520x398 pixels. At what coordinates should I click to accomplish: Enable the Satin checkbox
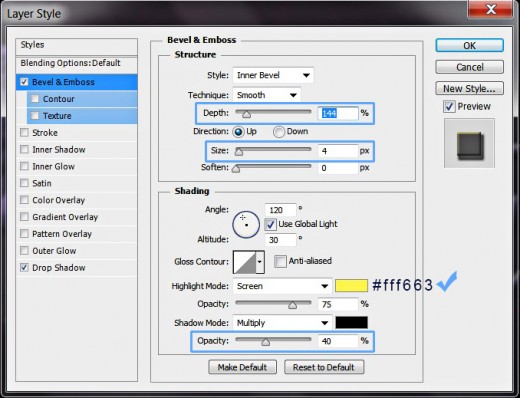pos(24,183)
